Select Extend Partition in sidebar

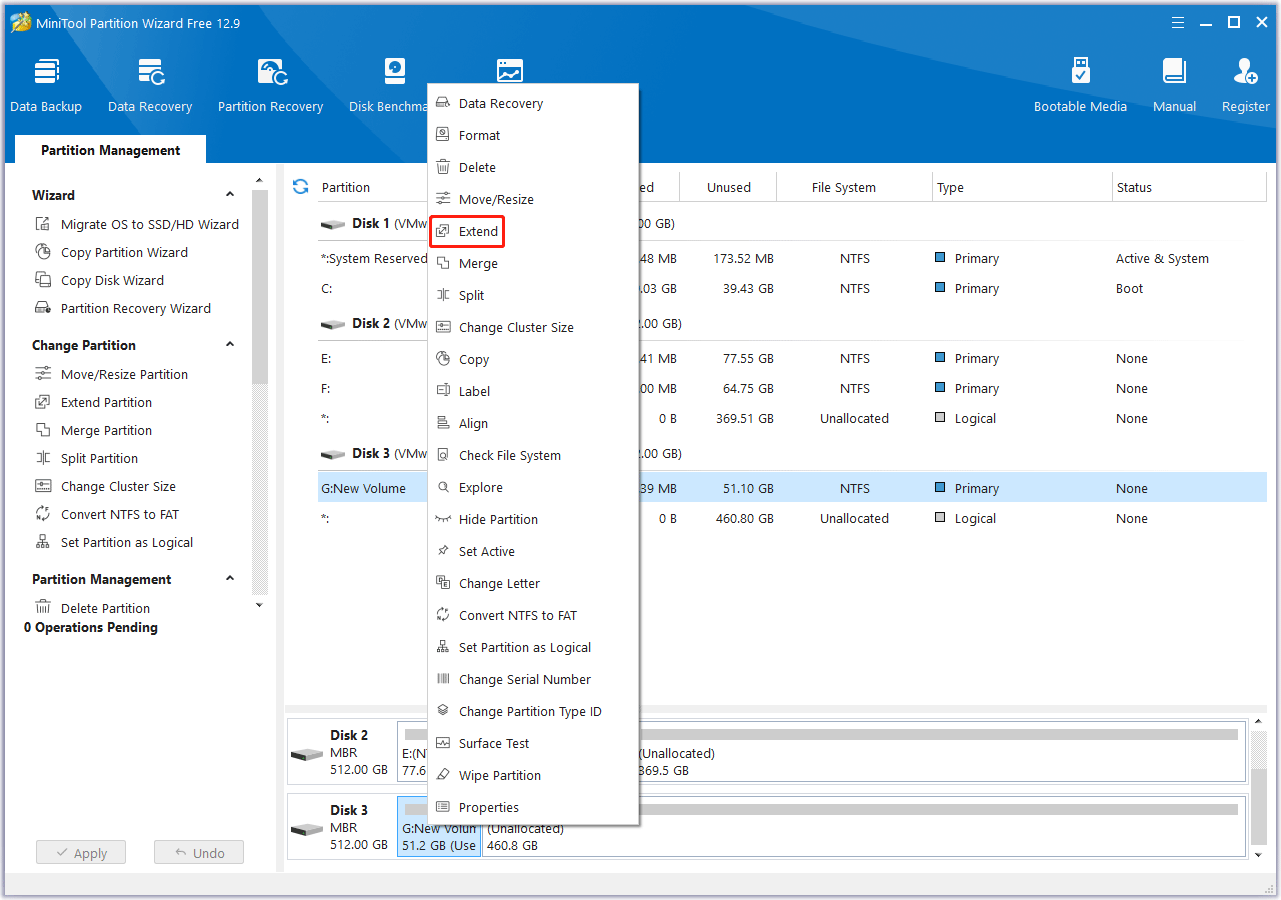[x=93, y=402]
